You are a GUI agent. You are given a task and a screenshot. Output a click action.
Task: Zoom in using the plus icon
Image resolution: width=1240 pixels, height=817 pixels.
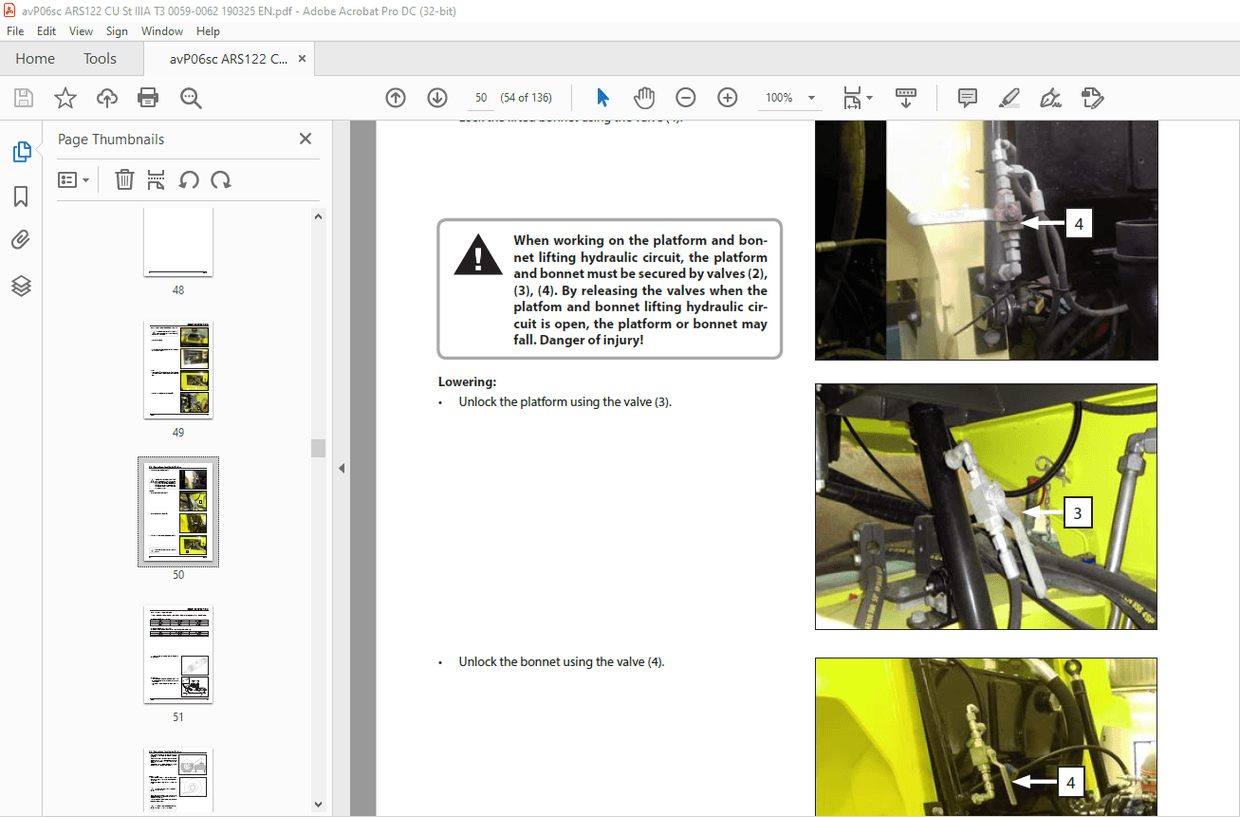(x=727, y=97)
